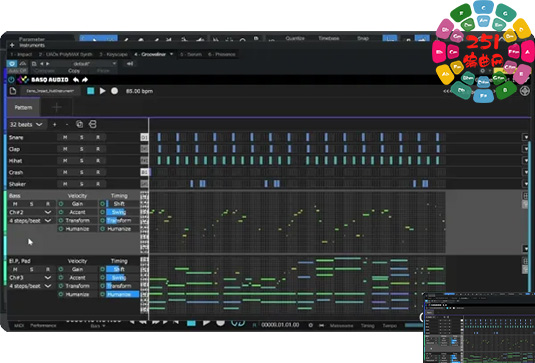Adjust E.P. Pad Timing Shift slider

[x=122, y=269]
